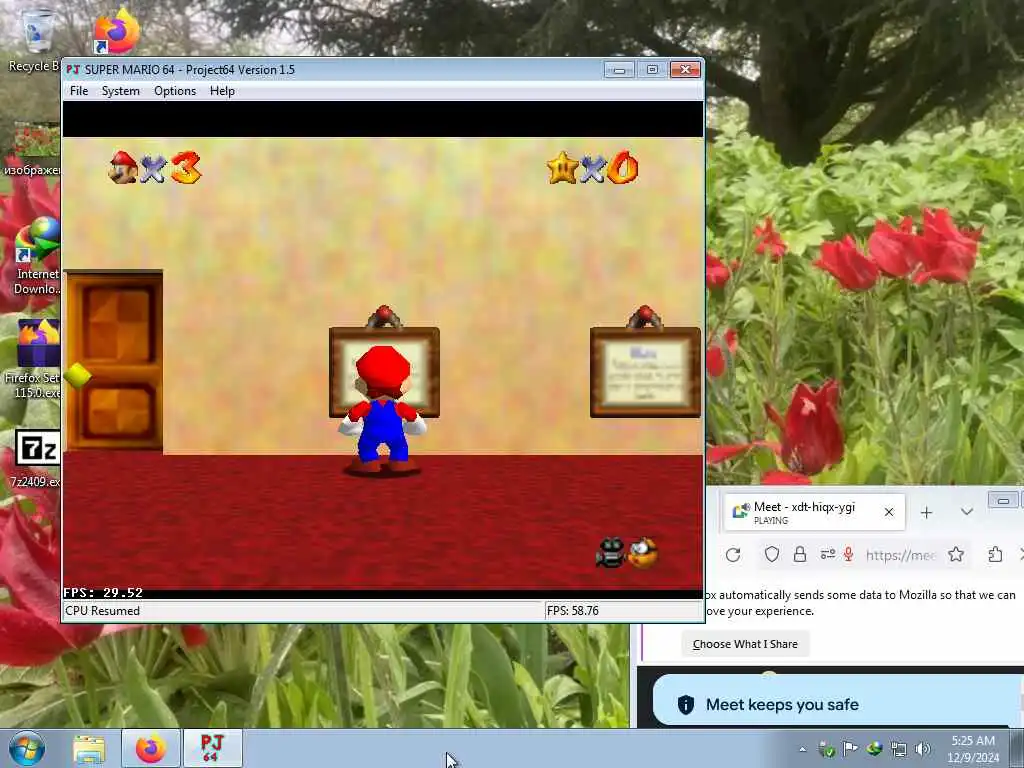Click the right framed sign on wall
The image size is (1024, 768).
point(645,372)
